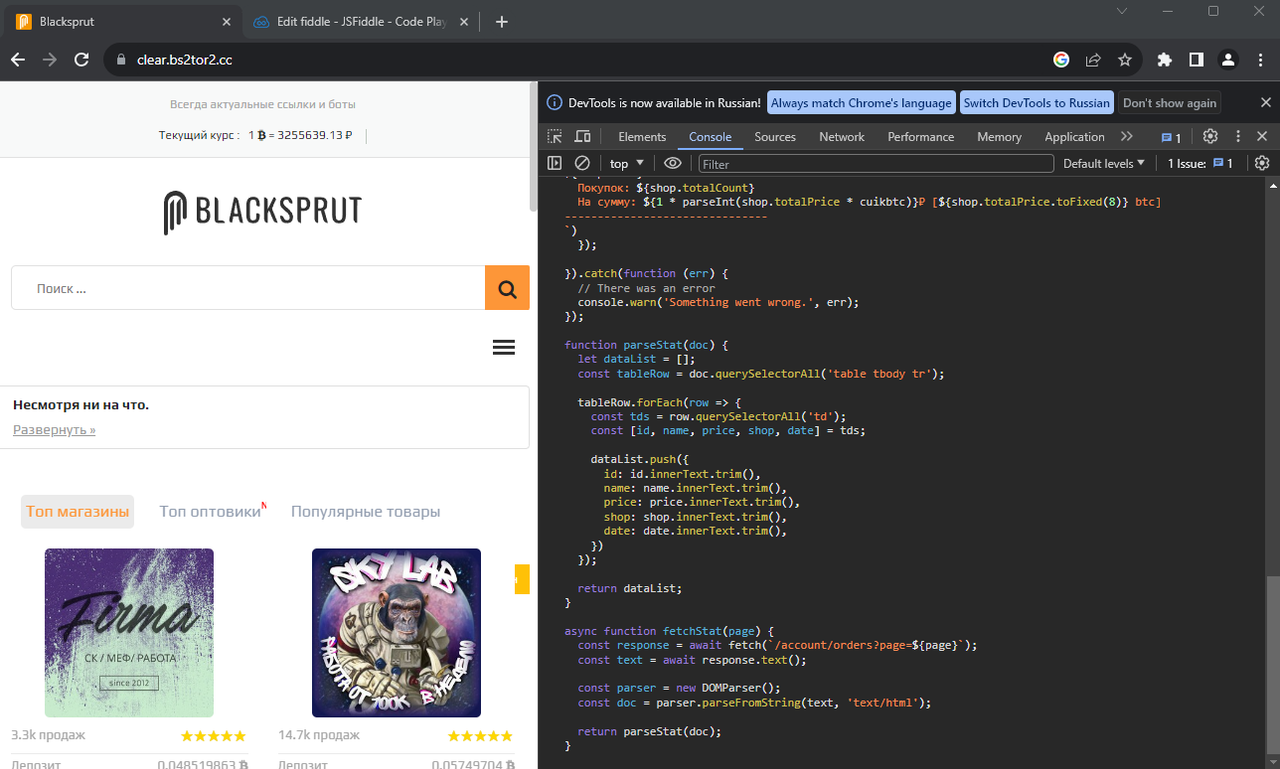Show more DevTools tabs via chevrons

pos(1127,137)
